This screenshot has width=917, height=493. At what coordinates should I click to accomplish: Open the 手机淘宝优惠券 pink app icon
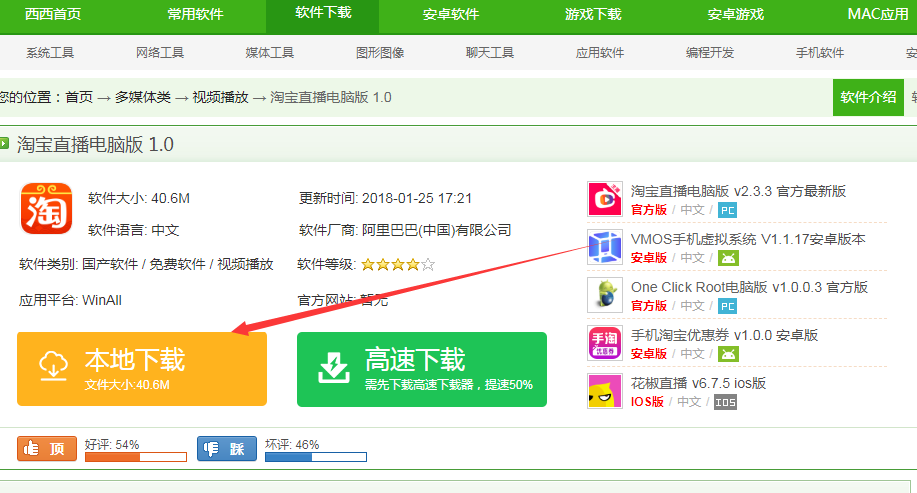point(605,343)
